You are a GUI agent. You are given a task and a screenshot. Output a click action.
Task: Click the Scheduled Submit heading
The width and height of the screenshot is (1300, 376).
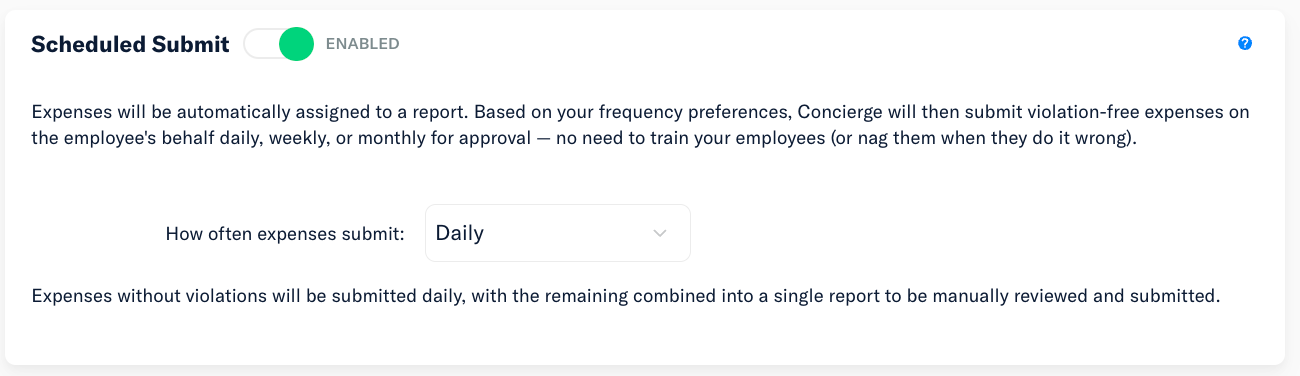[x=130, y=44]
